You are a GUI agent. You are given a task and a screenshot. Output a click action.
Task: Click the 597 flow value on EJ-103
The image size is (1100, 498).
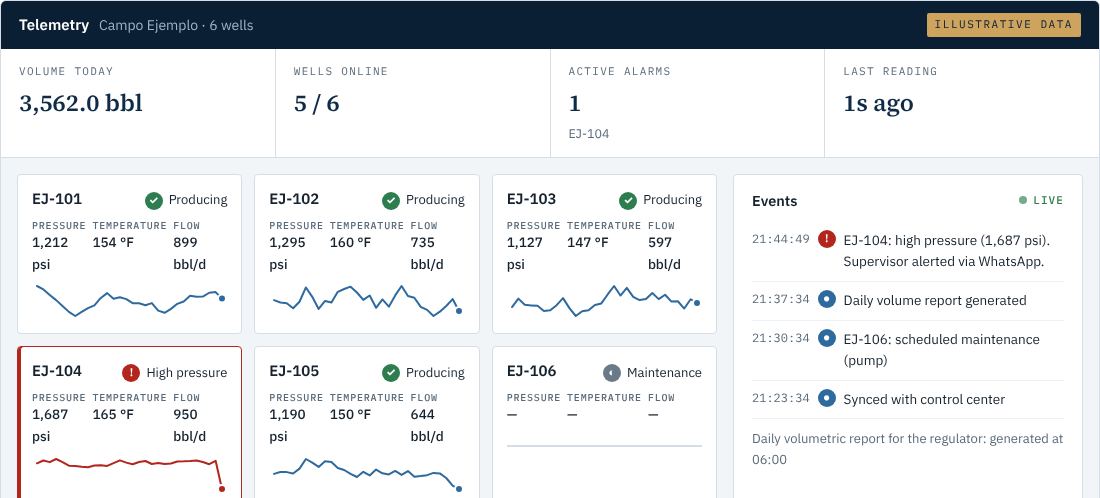(659, 243)
